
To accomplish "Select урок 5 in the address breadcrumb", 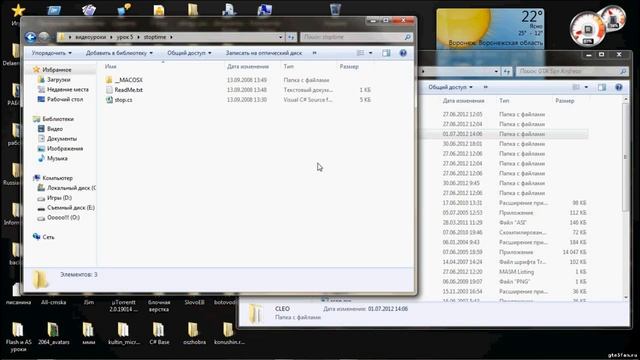I will 125,37.
